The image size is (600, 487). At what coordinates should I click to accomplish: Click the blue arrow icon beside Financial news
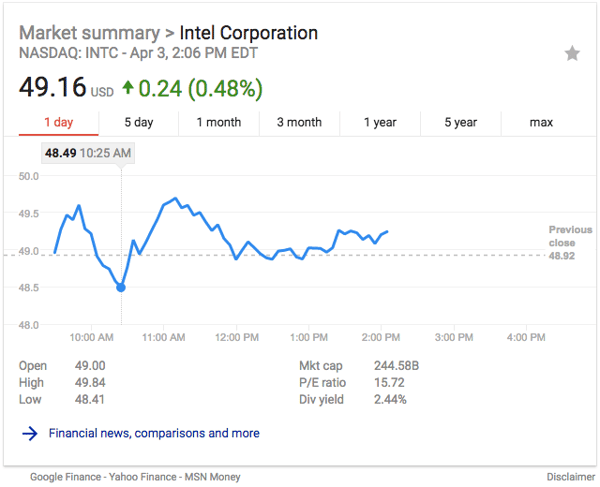click(x=30, y=433)
